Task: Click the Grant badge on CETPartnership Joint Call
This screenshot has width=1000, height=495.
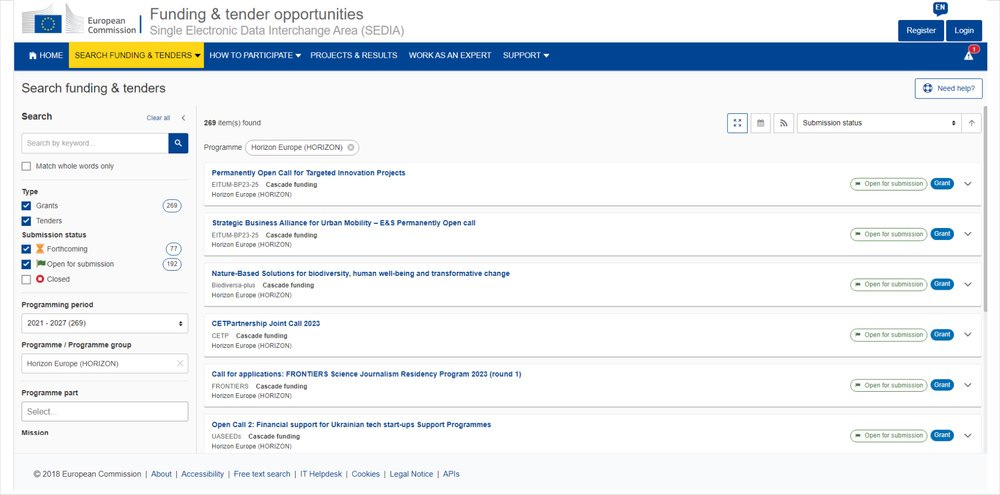Action: click(942, 334)
